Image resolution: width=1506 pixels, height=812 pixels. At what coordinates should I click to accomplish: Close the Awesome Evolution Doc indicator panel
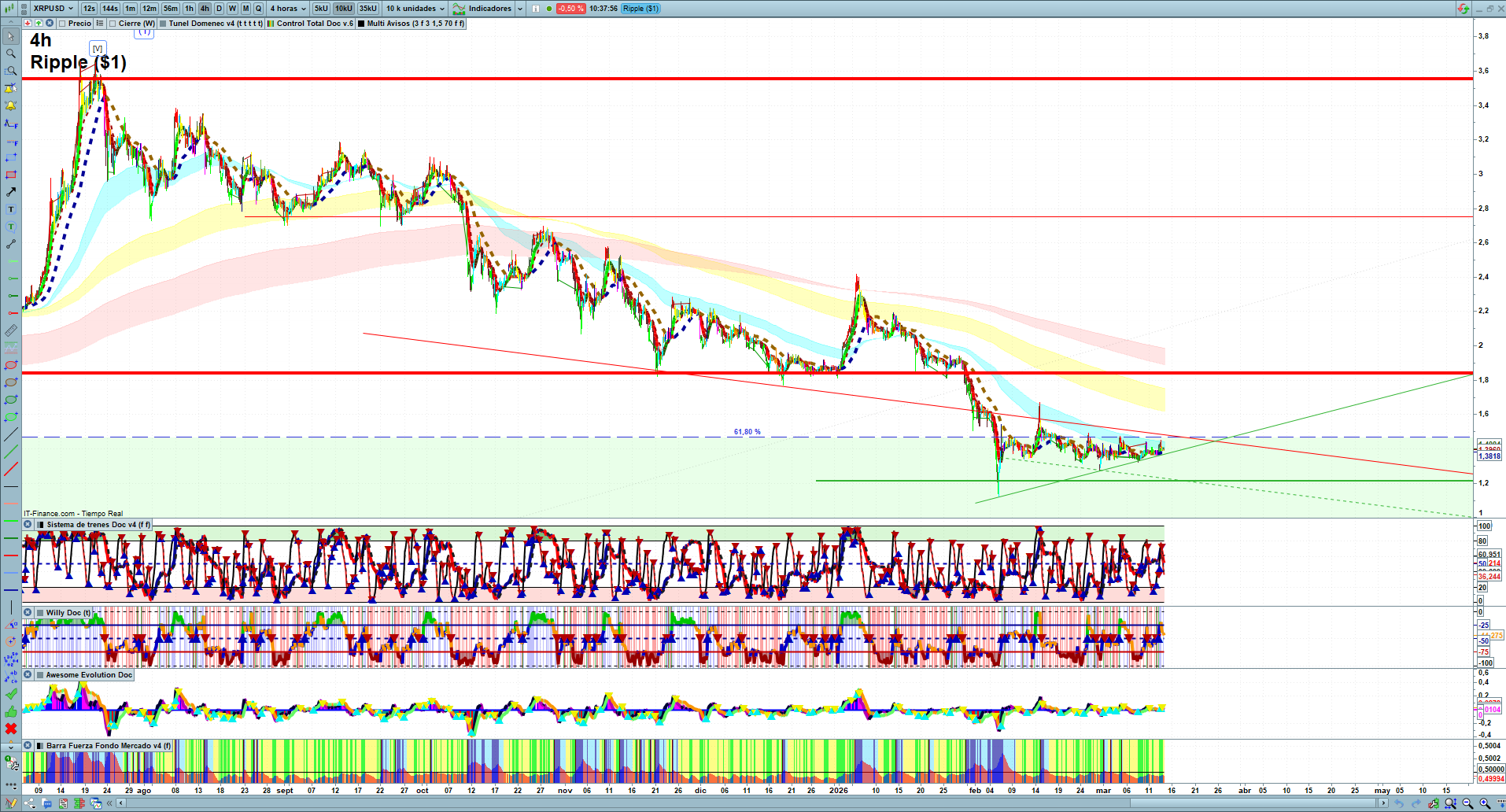28,675
